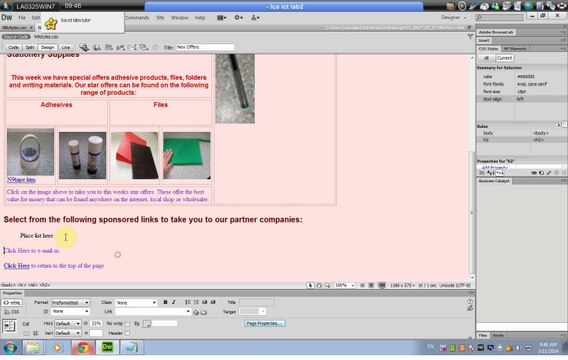Click the show only set properties icon
Image resolution: width=568 pixels, height=360 pixels.
(x=500, y=173)
